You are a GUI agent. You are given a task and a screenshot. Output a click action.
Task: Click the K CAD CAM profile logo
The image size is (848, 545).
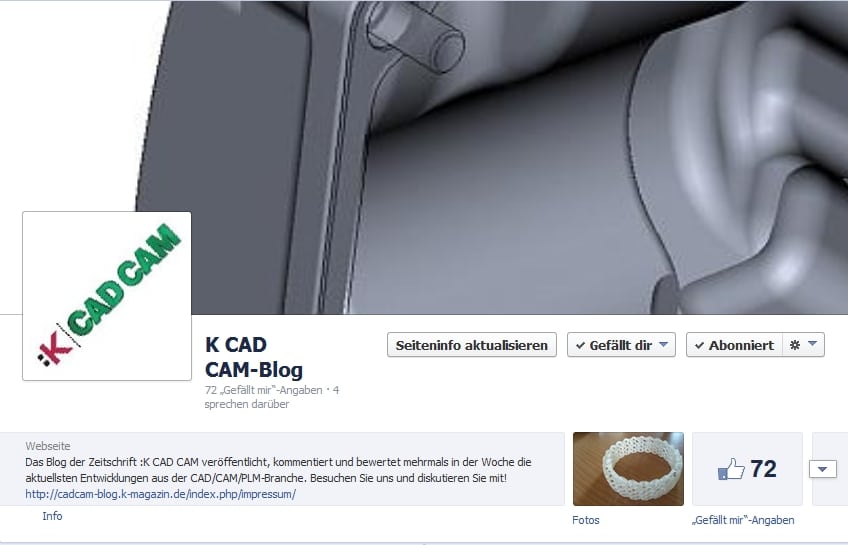pos(107,296)
